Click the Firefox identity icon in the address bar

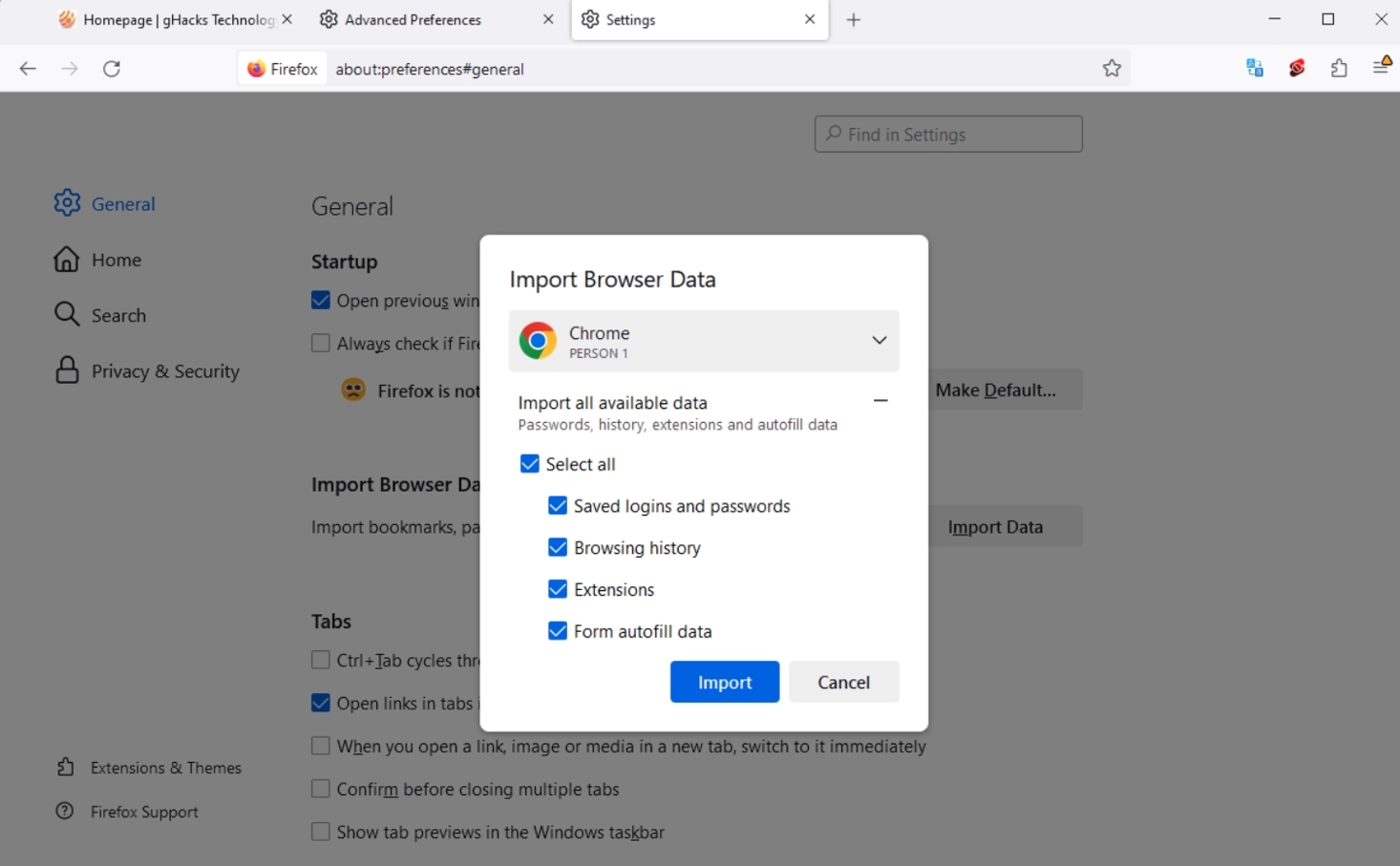tap(257, 68)
